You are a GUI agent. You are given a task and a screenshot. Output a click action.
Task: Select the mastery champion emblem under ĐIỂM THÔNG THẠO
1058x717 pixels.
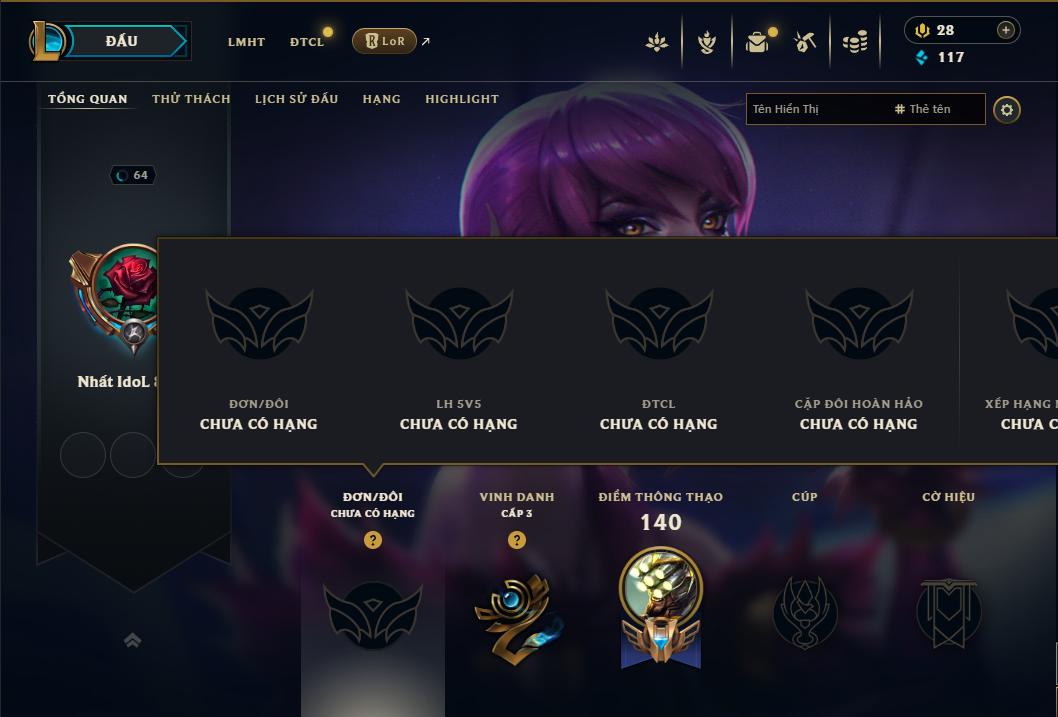point(661,607)
